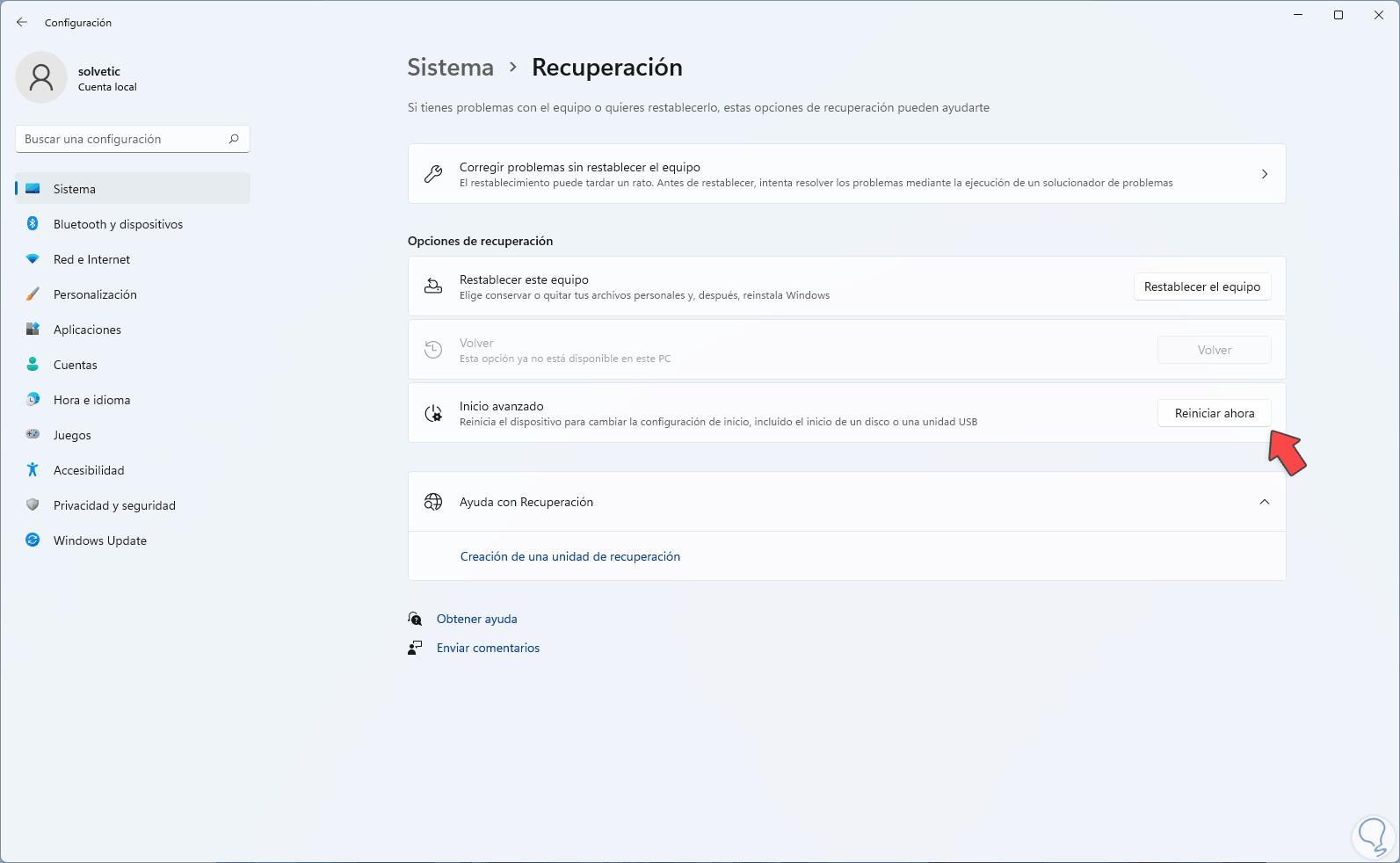The width and height of the screenshot is (1400, 863).
Task: Click the Obtener ayuda link
Action: (x=476, y=619)
